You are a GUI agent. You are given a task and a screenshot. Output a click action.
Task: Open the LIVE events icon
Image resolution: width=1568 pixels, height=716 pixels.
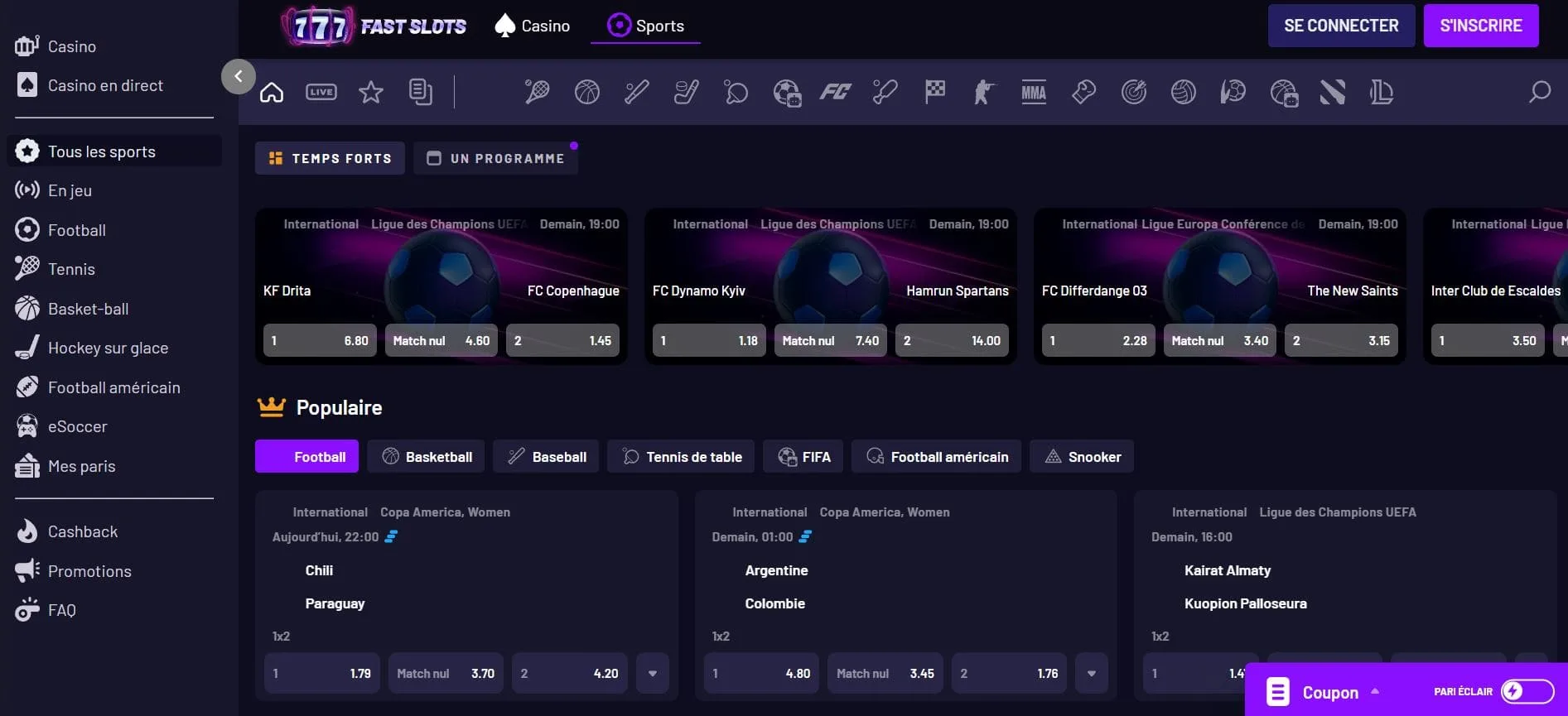[321, 92]
